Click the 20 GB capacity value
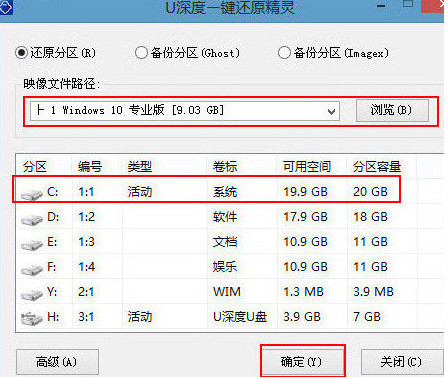This screenshot has width=448, height=379. 370,192
